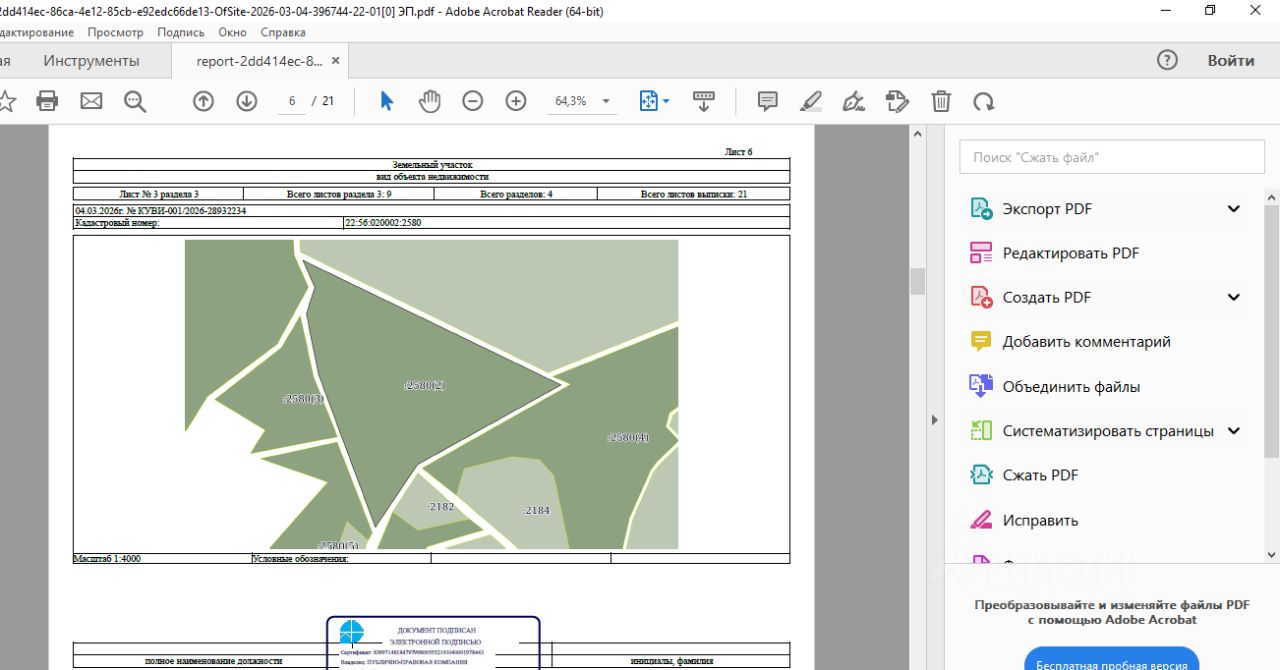Click parcel label :2580(3) on map
1280x670 pixels.
pyautogui.click(x=303, y=398)
